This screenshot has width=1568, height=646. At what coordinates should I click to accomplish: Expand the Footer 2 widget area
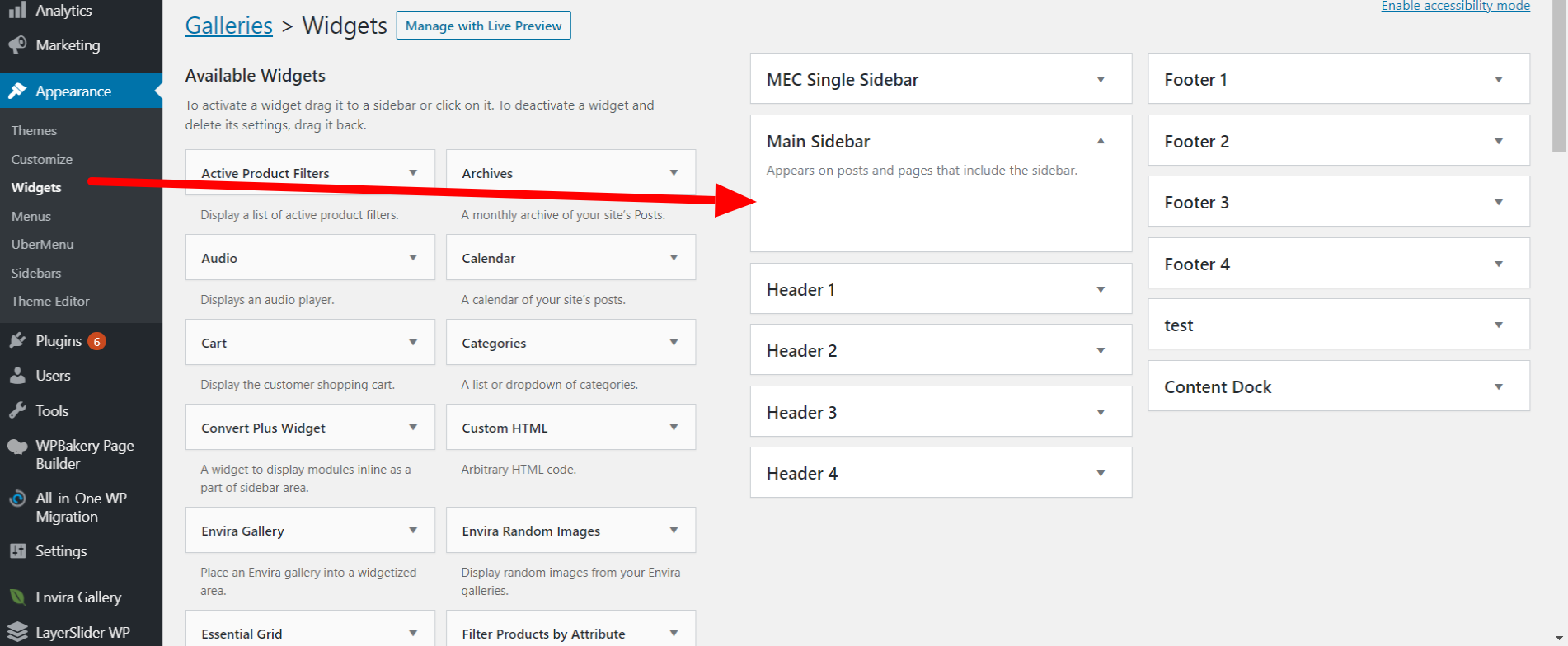(1499, 142)
